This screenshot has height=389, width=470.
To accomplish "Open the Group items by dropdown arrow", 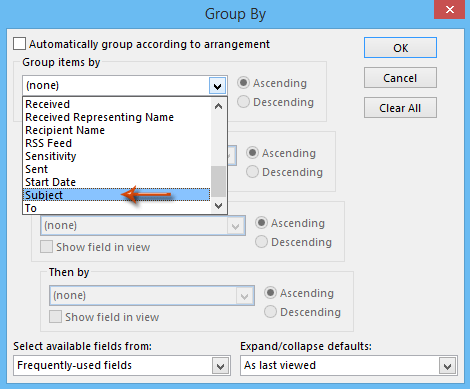I will [217, 86].
